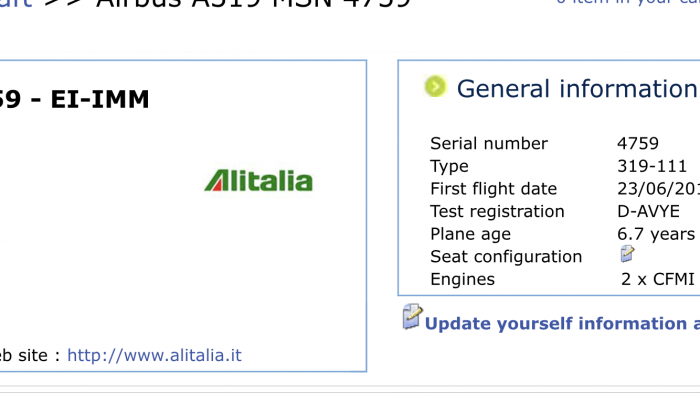Click the Serial number label
700x393 pixels.
[488, 143]
